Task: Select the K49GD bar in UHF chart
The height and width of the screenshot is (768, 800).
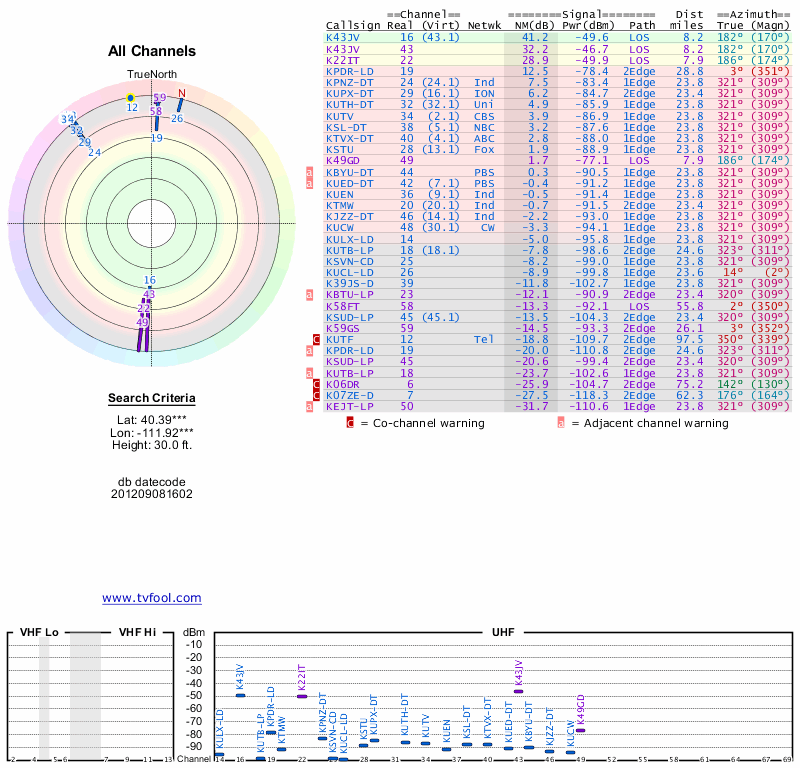Action: 580,730
